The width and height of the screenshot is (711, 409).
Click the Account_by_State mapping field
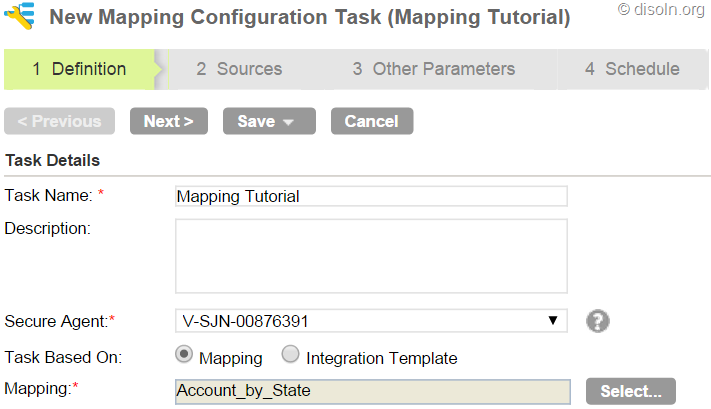pyautogui.click(x=371, y=391)
